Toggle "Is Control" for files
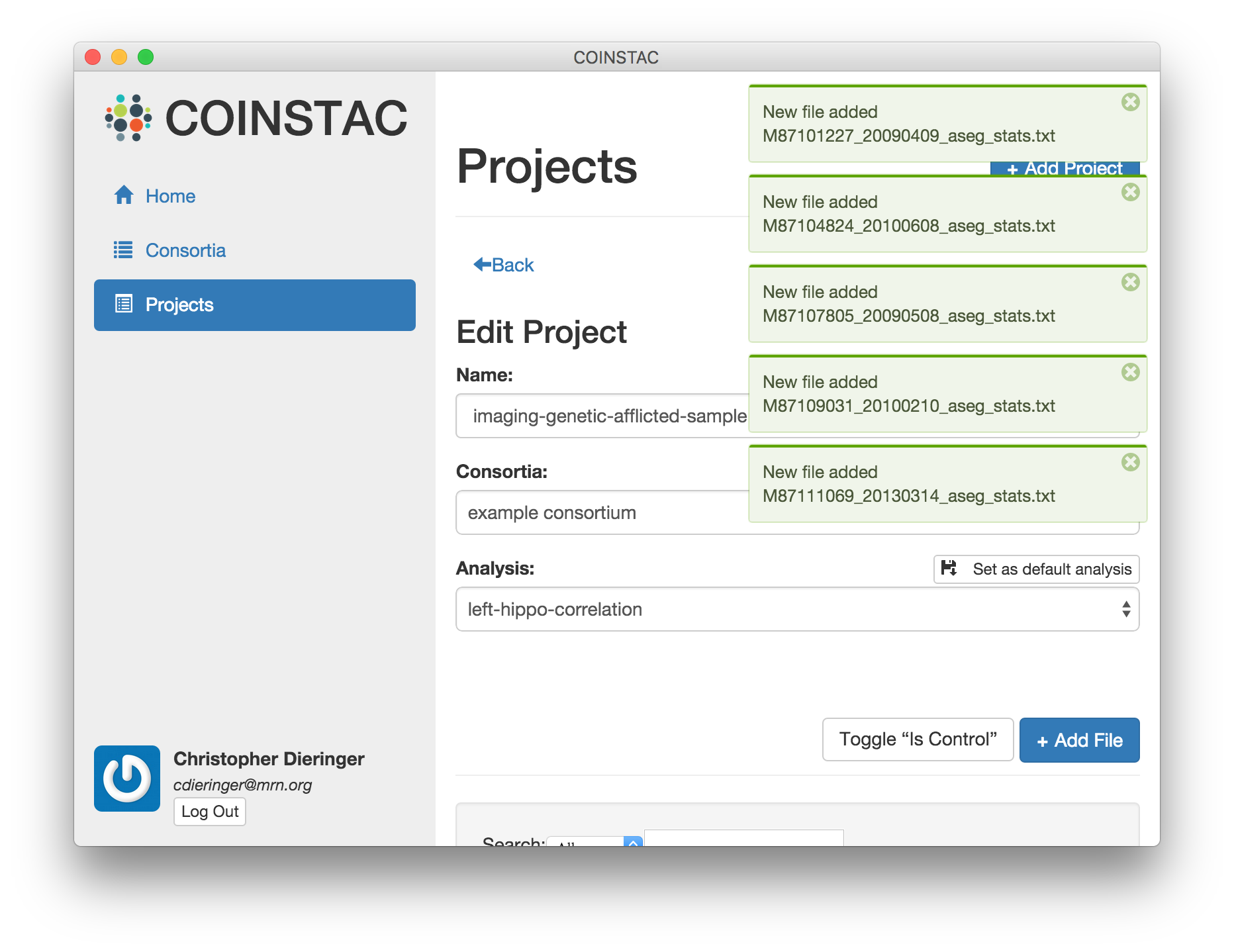 [x=918, y=739]
